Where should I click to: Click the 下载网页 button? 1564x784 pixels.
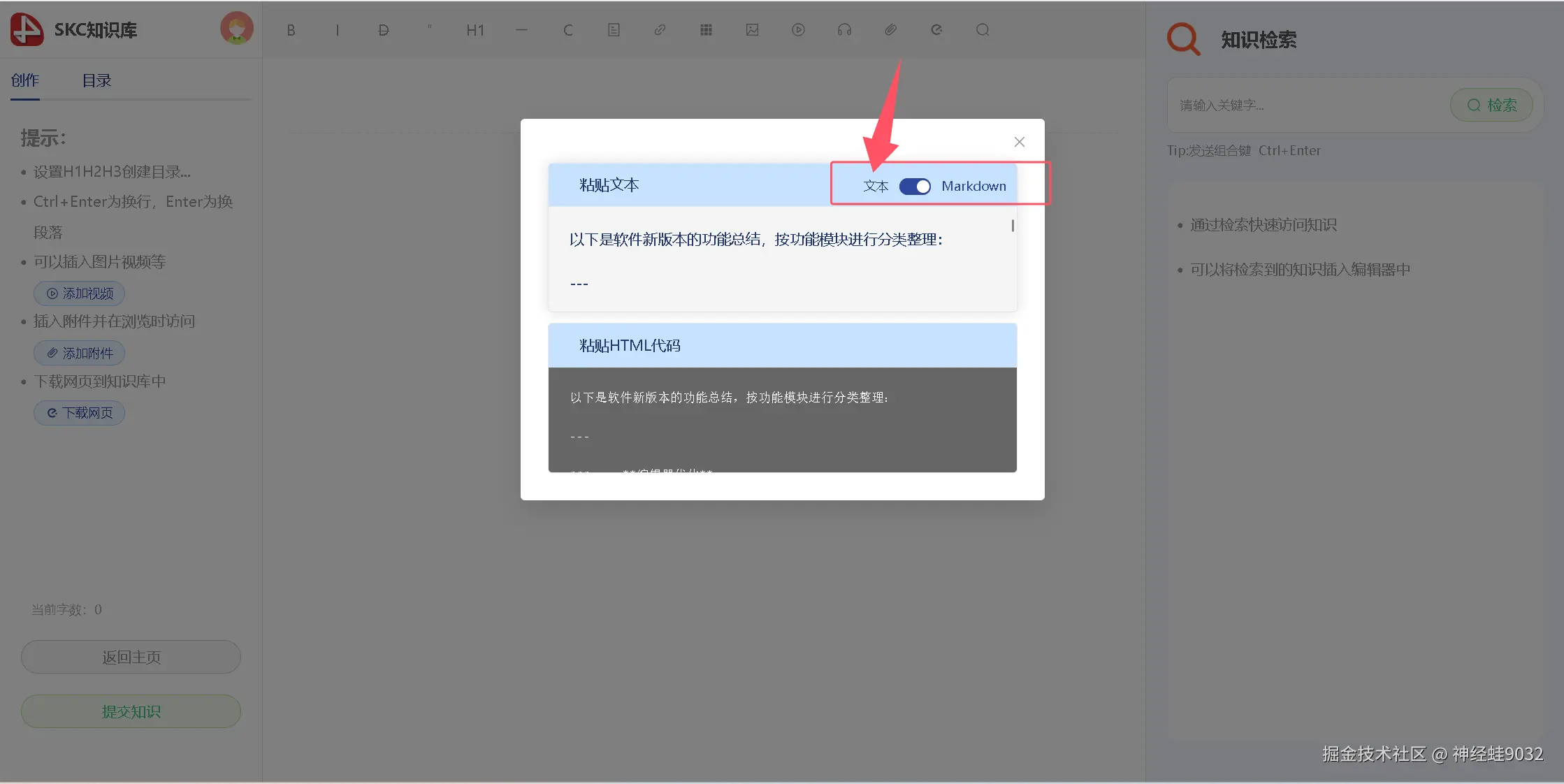coord(80,413)
